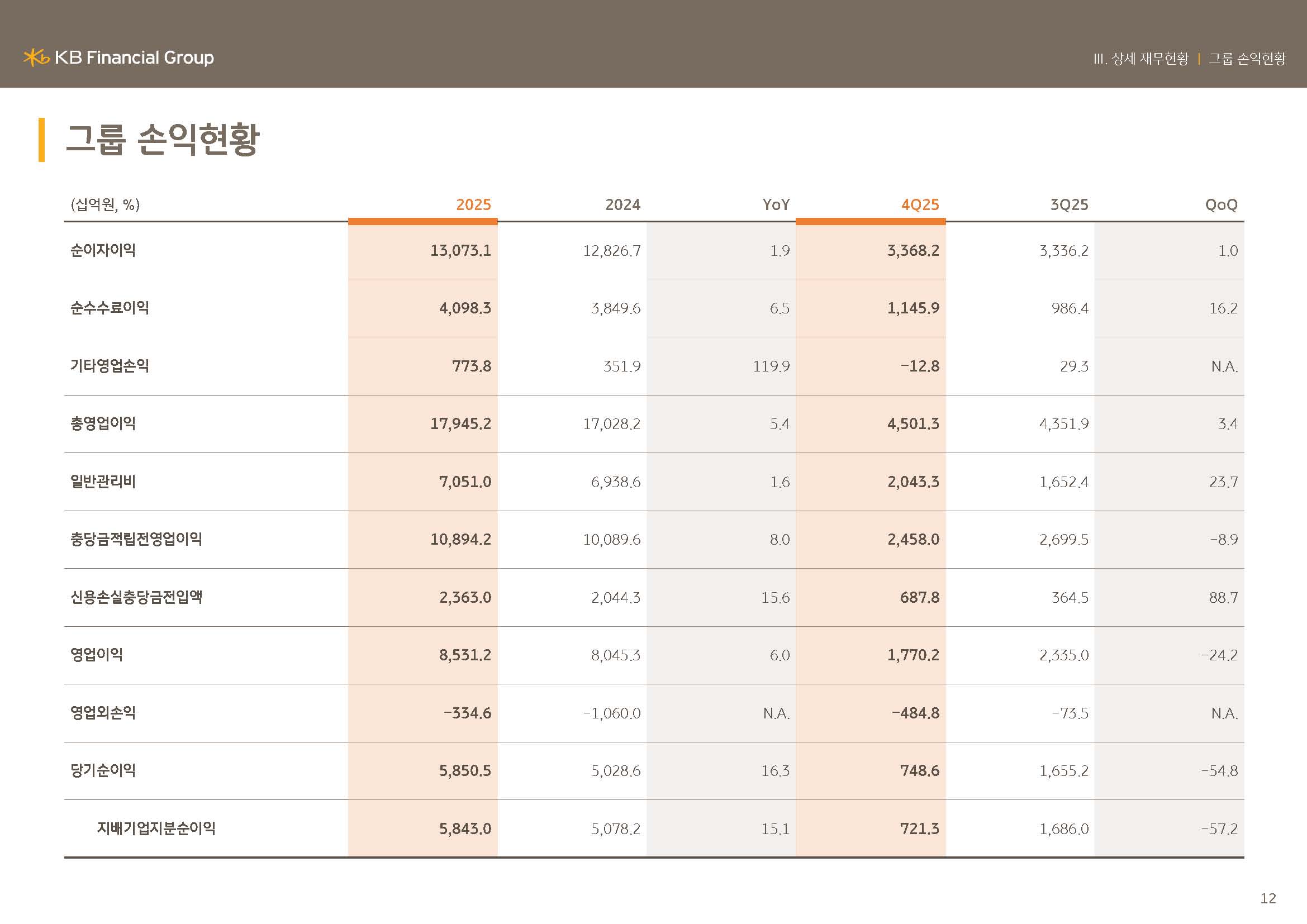The image size is (1307, 924).
Task: Click the 그룹 손익현황 page heading
Action: click(x=163, y=140)
